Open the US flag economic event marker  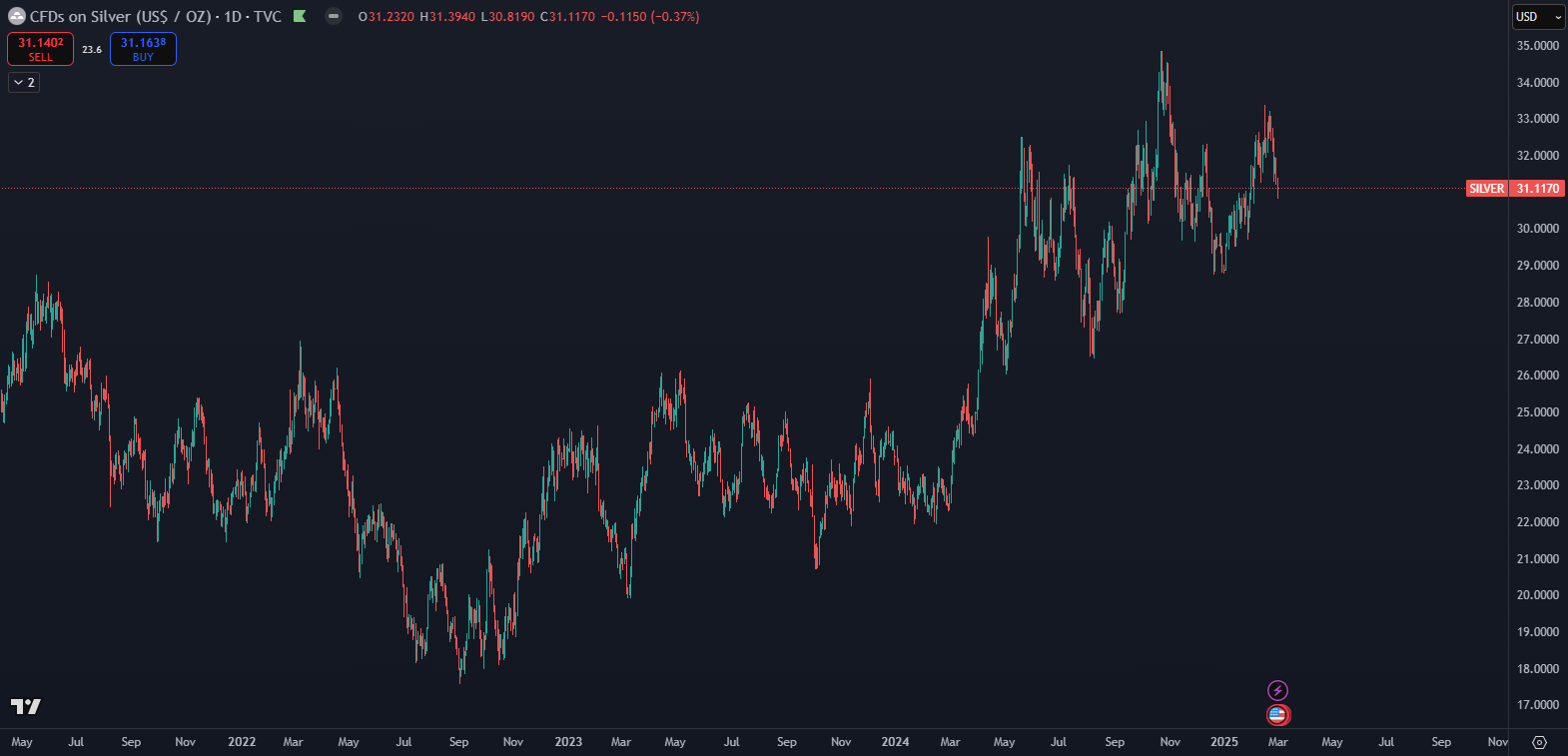point(1277,714)
